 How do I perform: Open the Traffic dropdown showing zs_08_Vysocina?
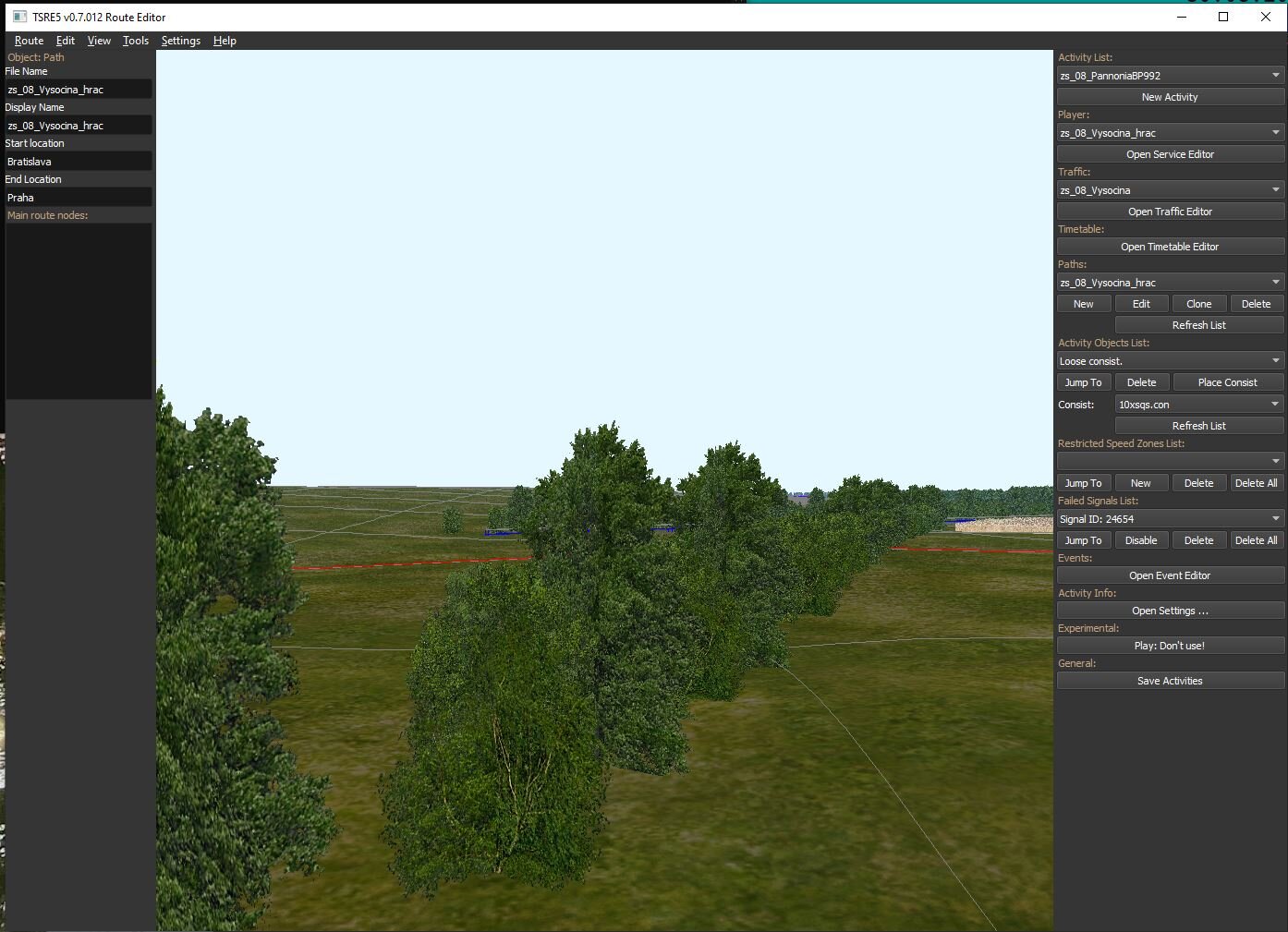tap(1170, 190)
